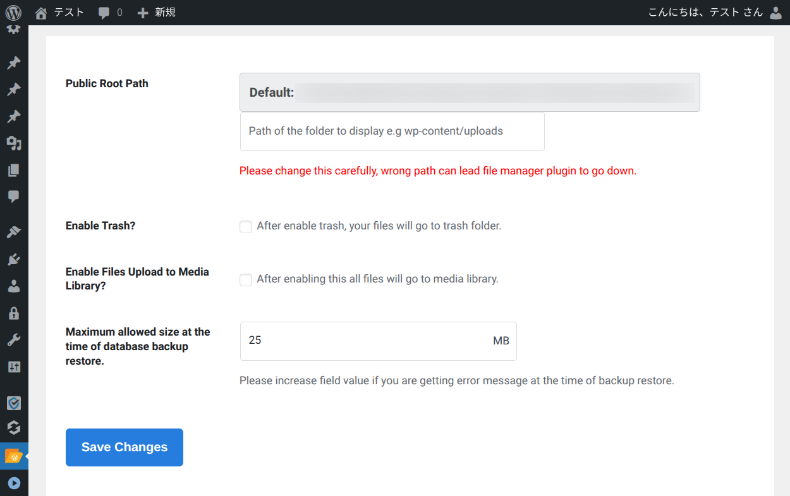Click the red 'Please change this carefully' warning
Screen dimensions: 790x496
click(438, 171)
